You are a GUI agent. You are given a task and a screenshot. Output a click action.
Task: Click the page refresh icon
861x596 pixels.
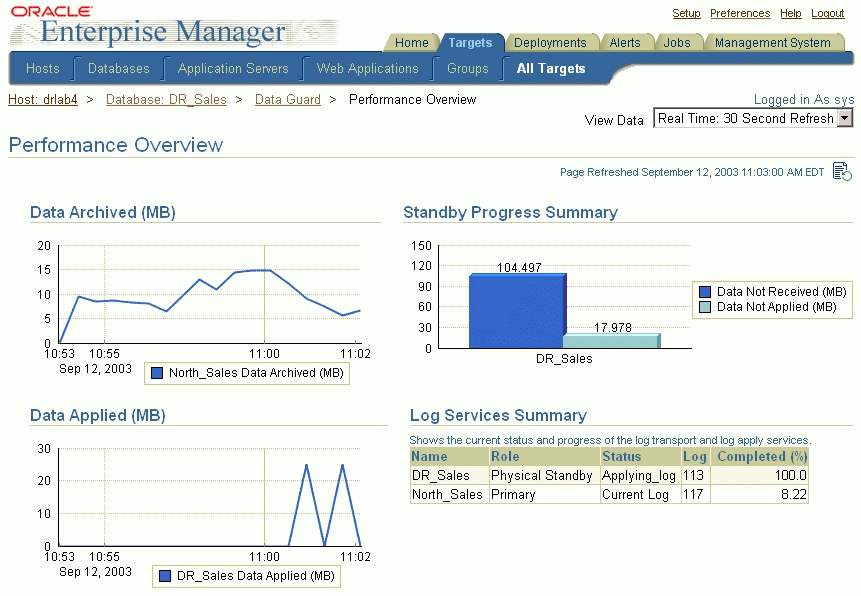pyautogui.click(x=841, y=171)
